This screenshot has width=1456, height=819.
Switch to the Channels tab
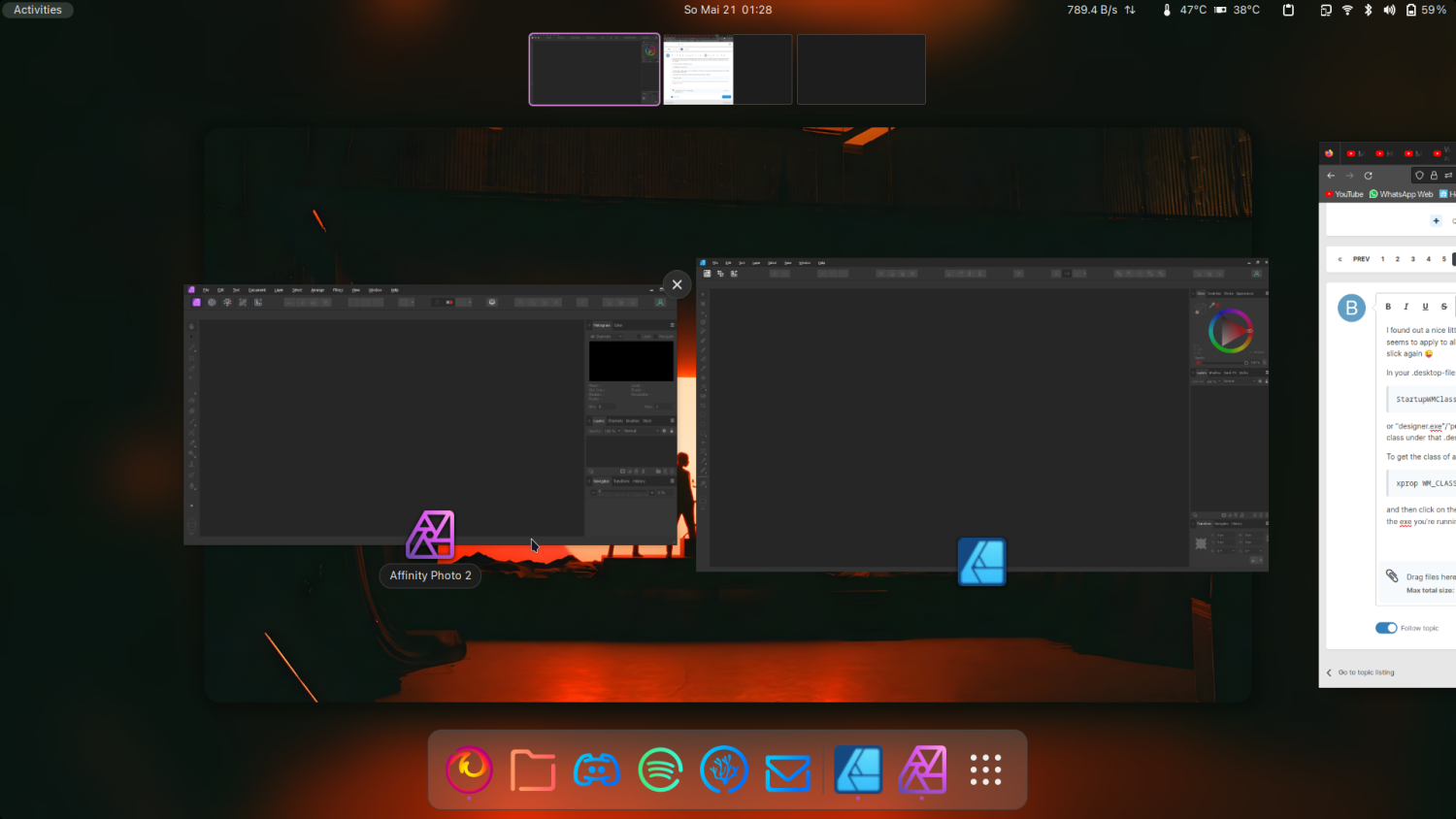614,421
